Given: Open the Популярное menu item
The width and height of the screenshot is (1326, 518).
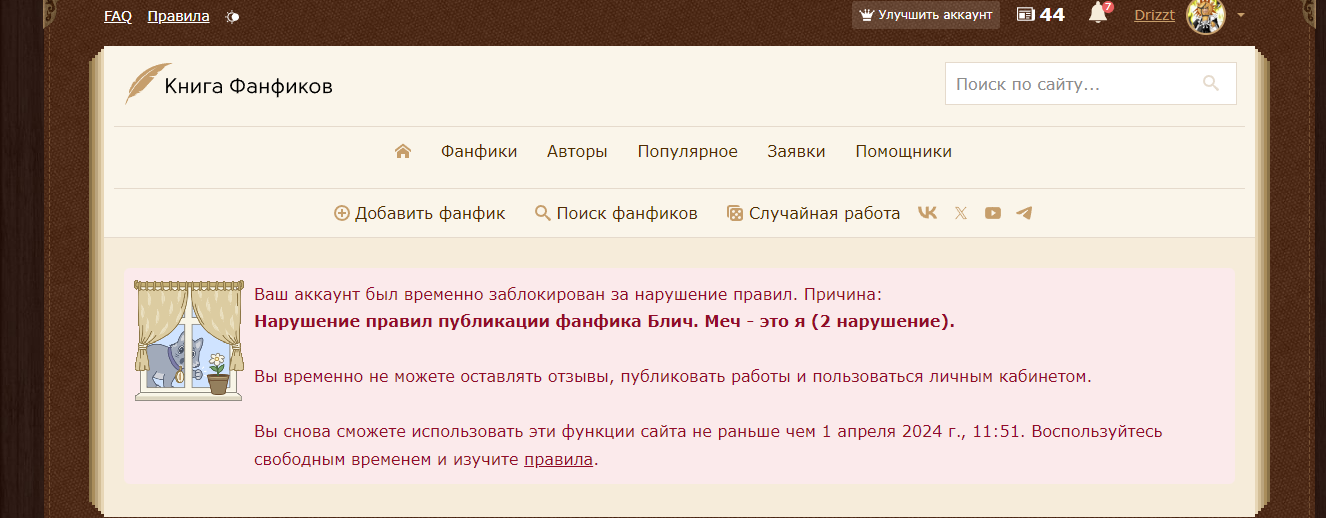Looking at the screenshot, I should (x=687, y=152).
